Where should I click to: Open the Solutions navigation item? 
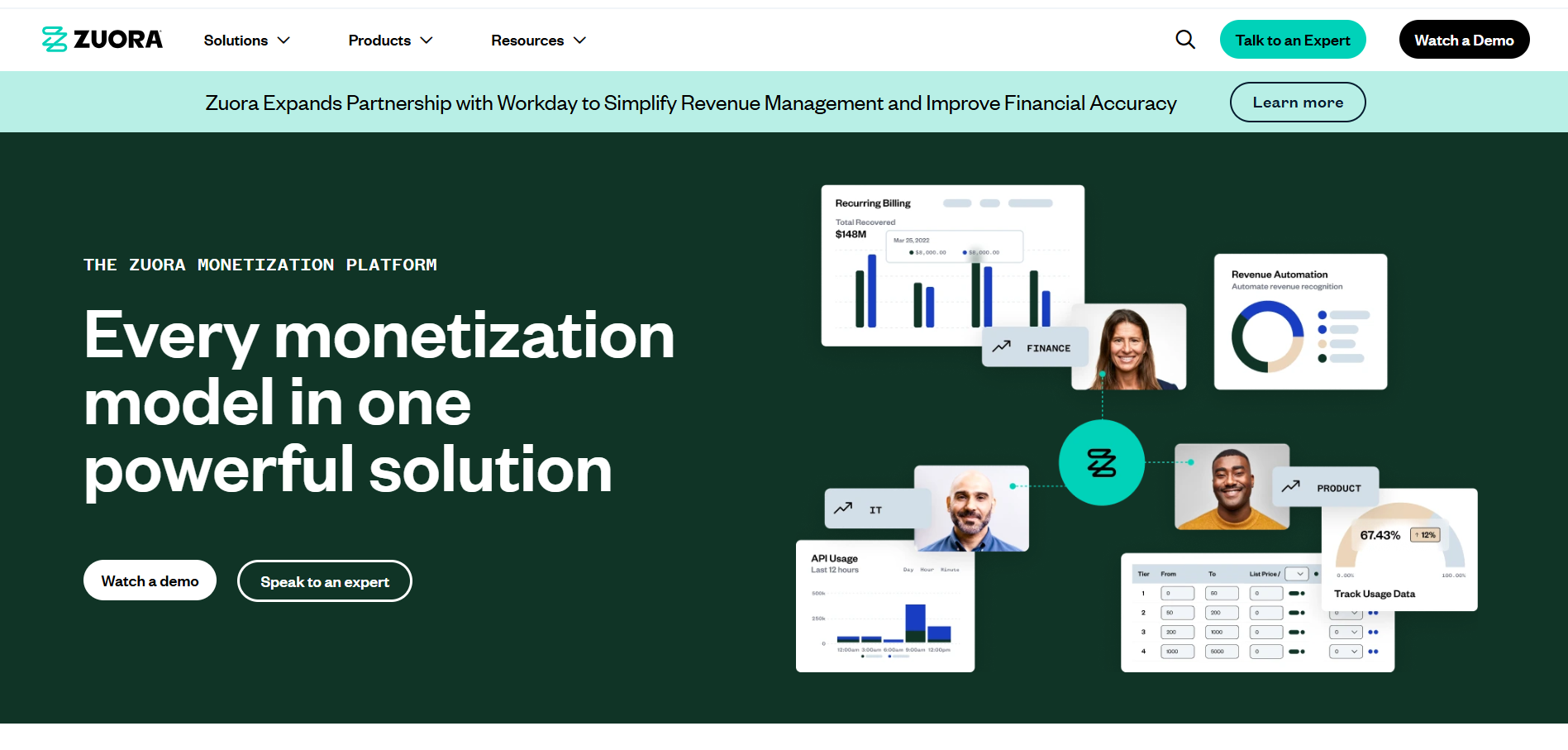(236, 41)
